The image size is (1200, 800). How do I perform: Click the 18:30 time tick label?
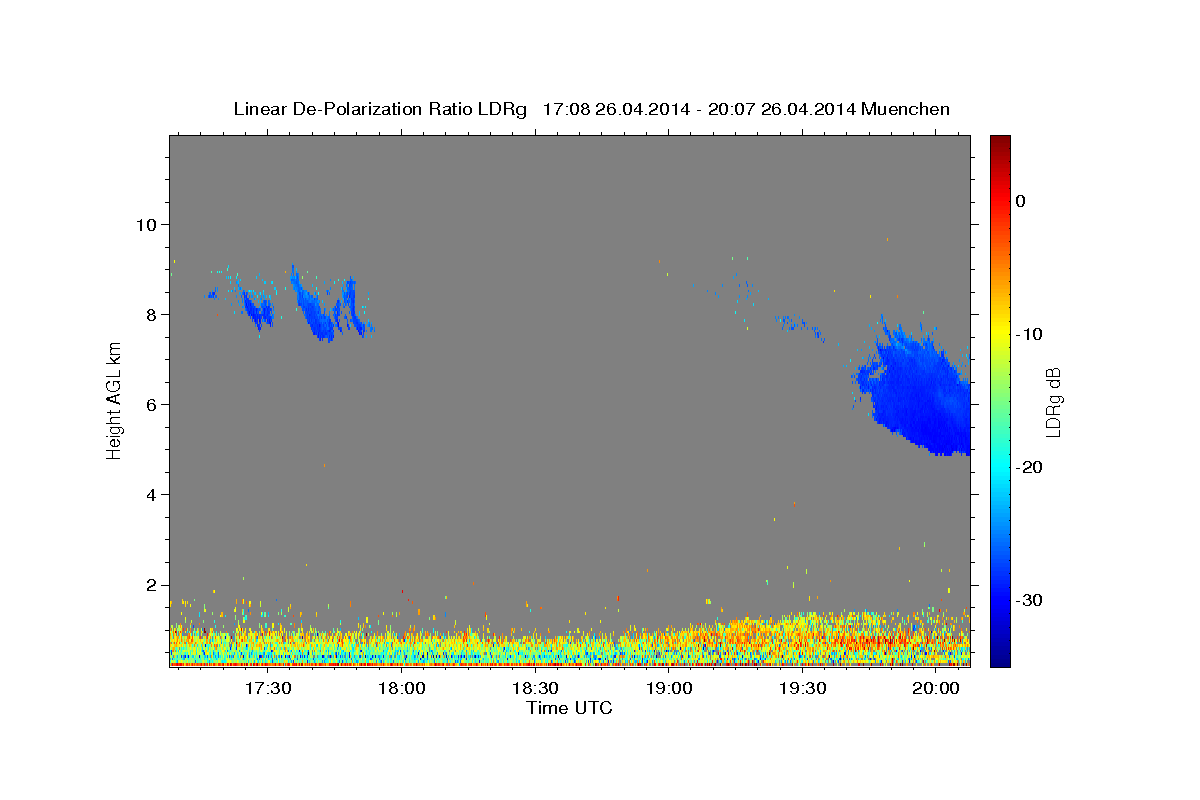click(535, 688)
